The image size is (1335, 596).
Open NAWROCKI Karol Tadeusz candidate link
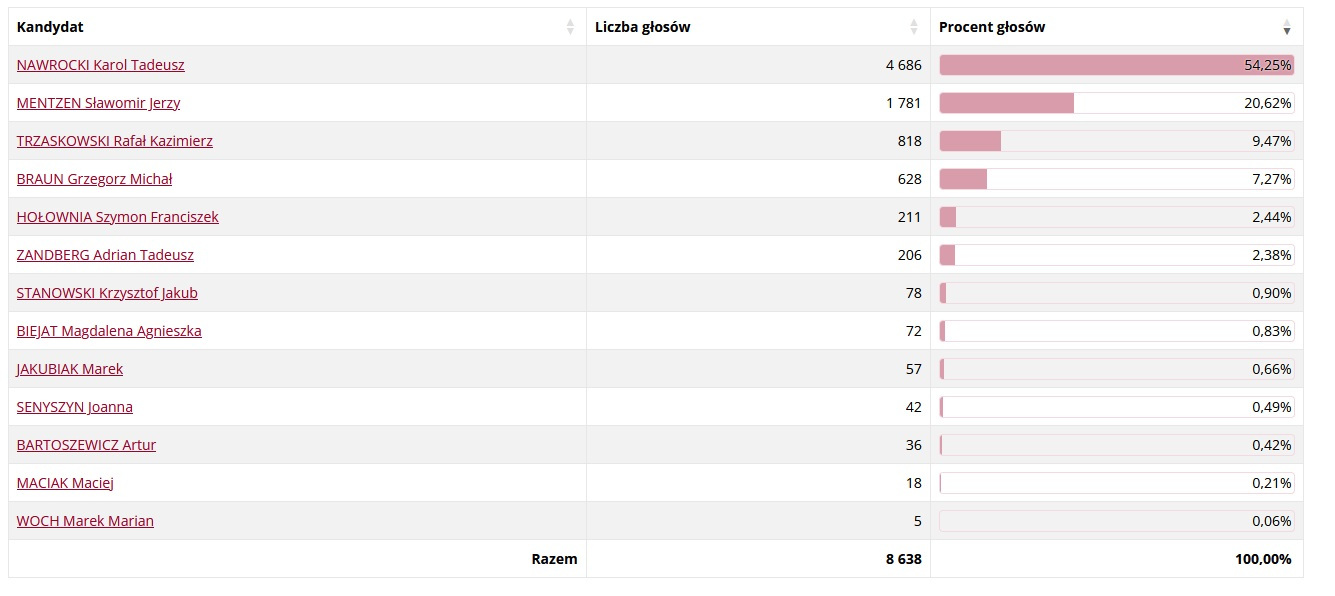pos(101,65)
